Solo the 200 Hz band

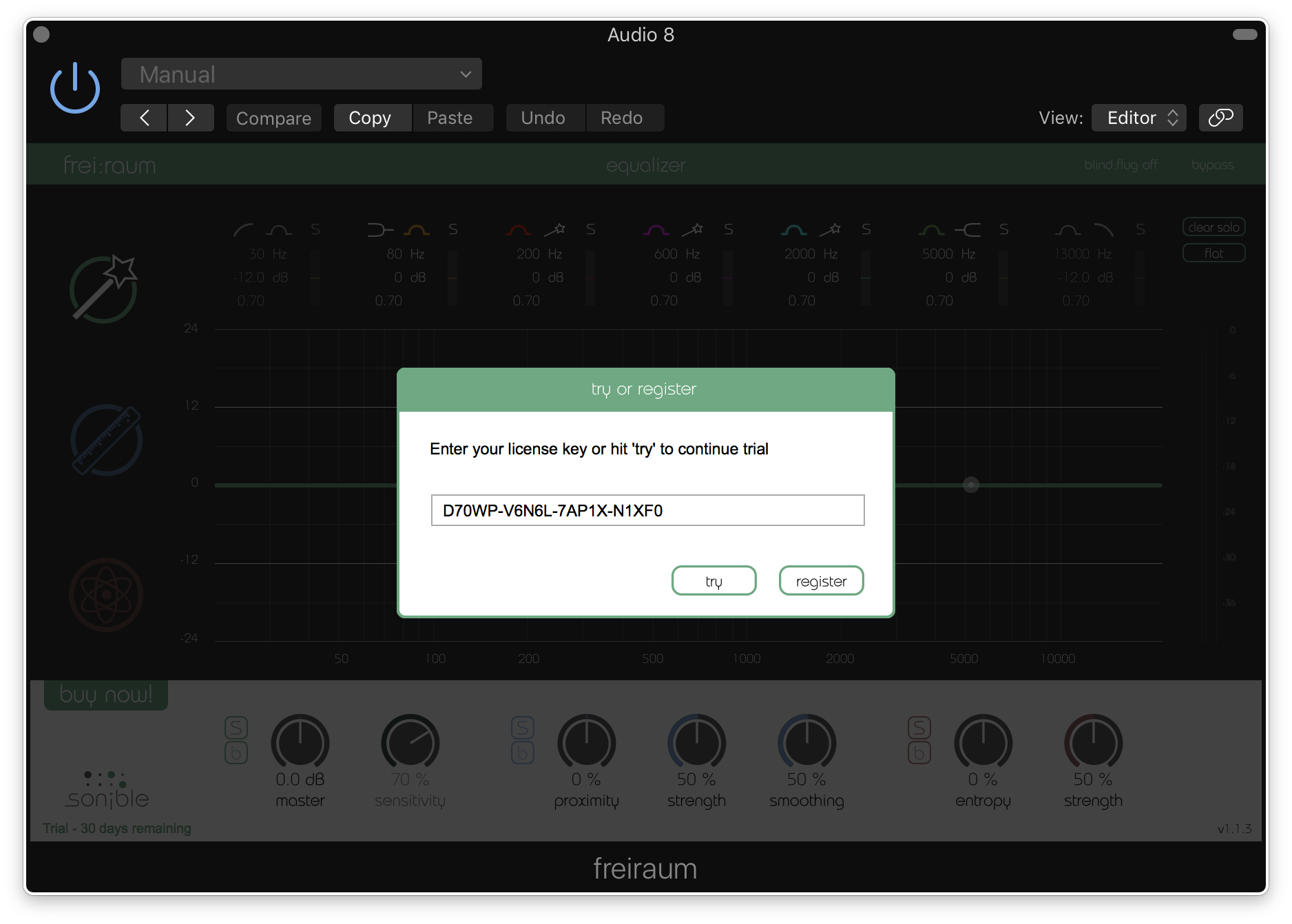tap(591, 229)
